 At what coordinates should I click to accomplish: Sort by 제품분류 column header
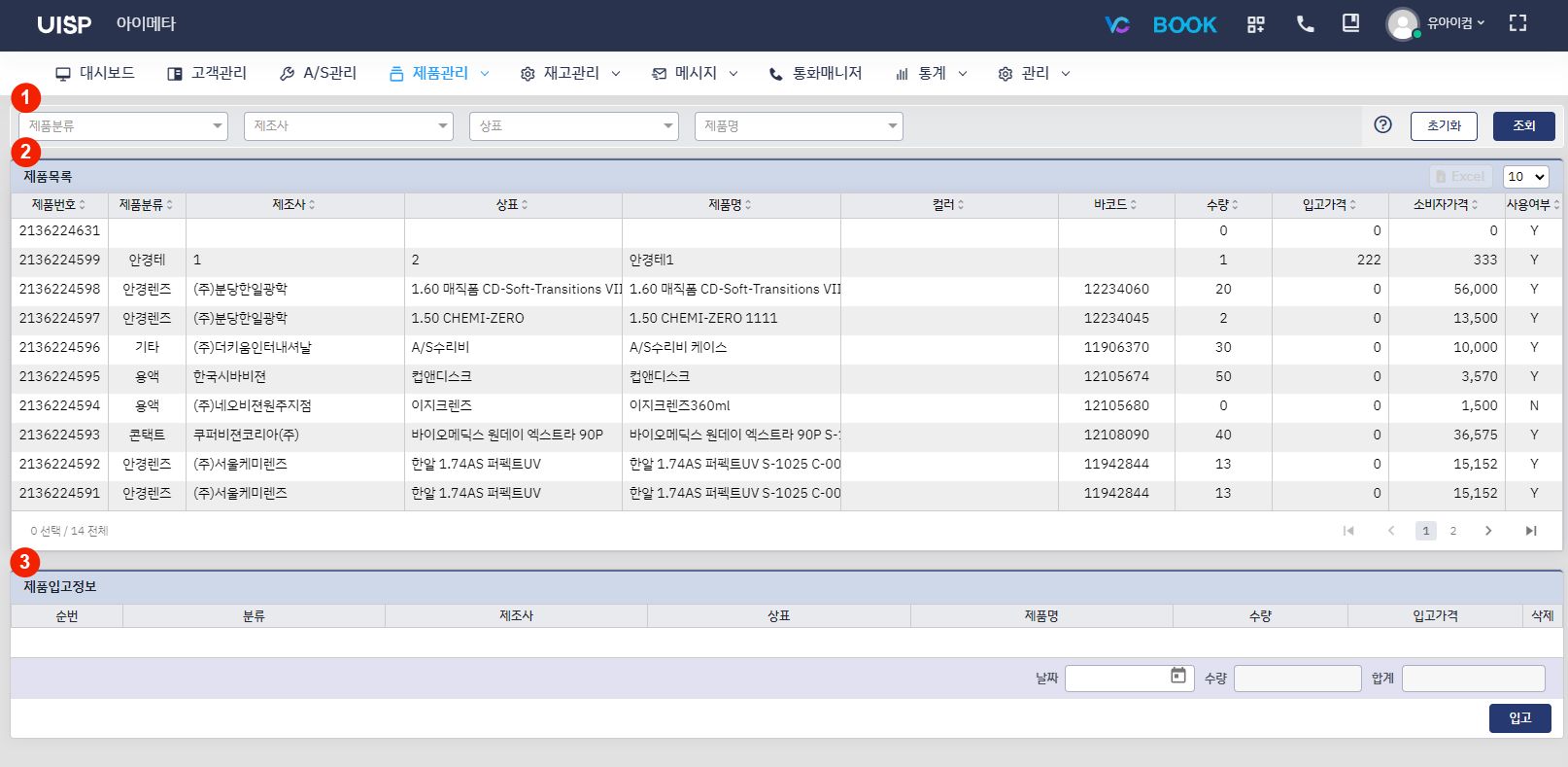(147, 205)
